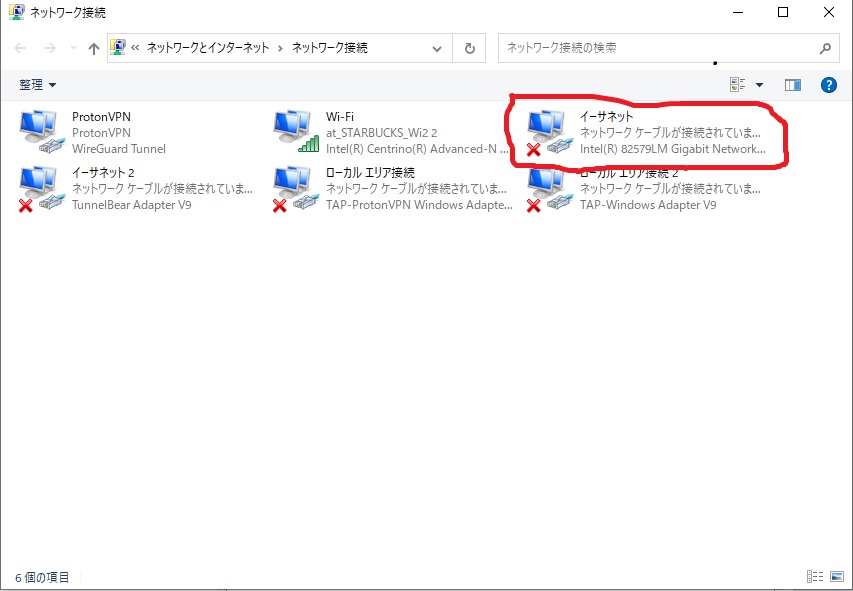The image size is (853, 591).
Task: Open the address bar history dropdown
Action: [x=436, y=48]
